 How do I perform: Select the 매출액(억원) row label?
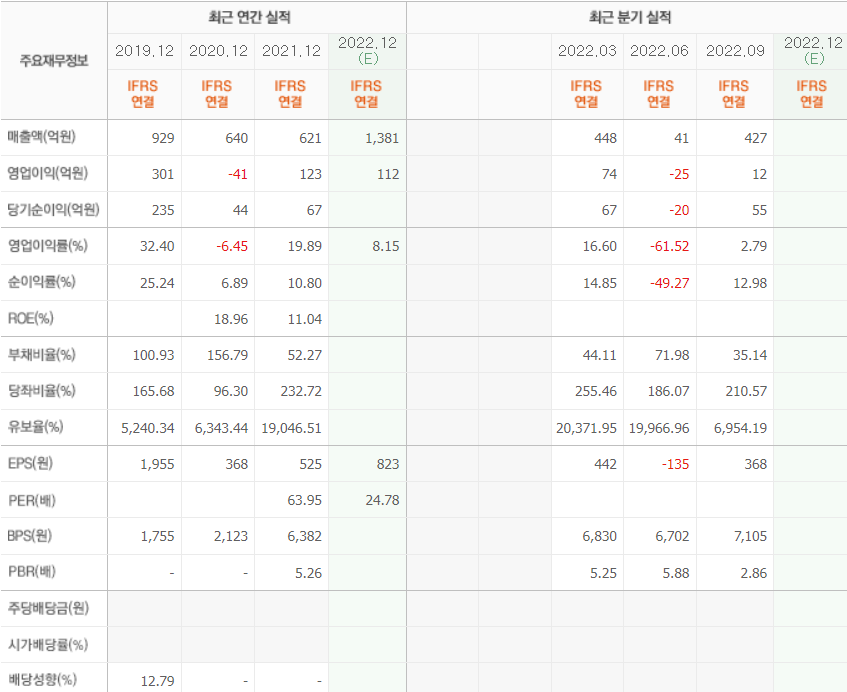click(41, 137)
